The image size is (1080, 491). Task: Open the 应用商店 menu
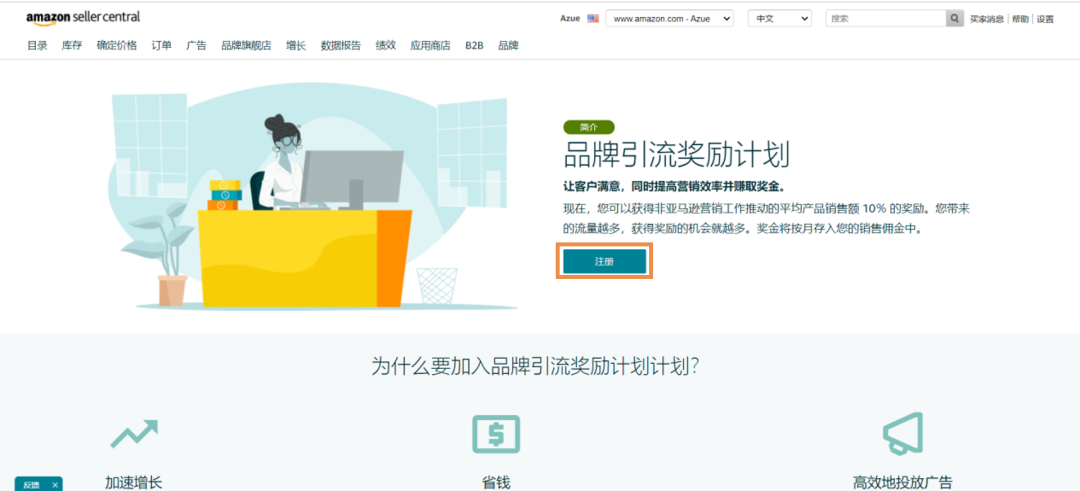click(x=430, y=45)
